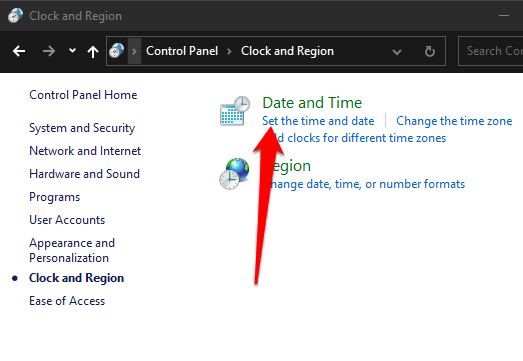This screenshot has height=361, width=523.
Task: Click the title bar clock globe icon
Action: [15, 15]
